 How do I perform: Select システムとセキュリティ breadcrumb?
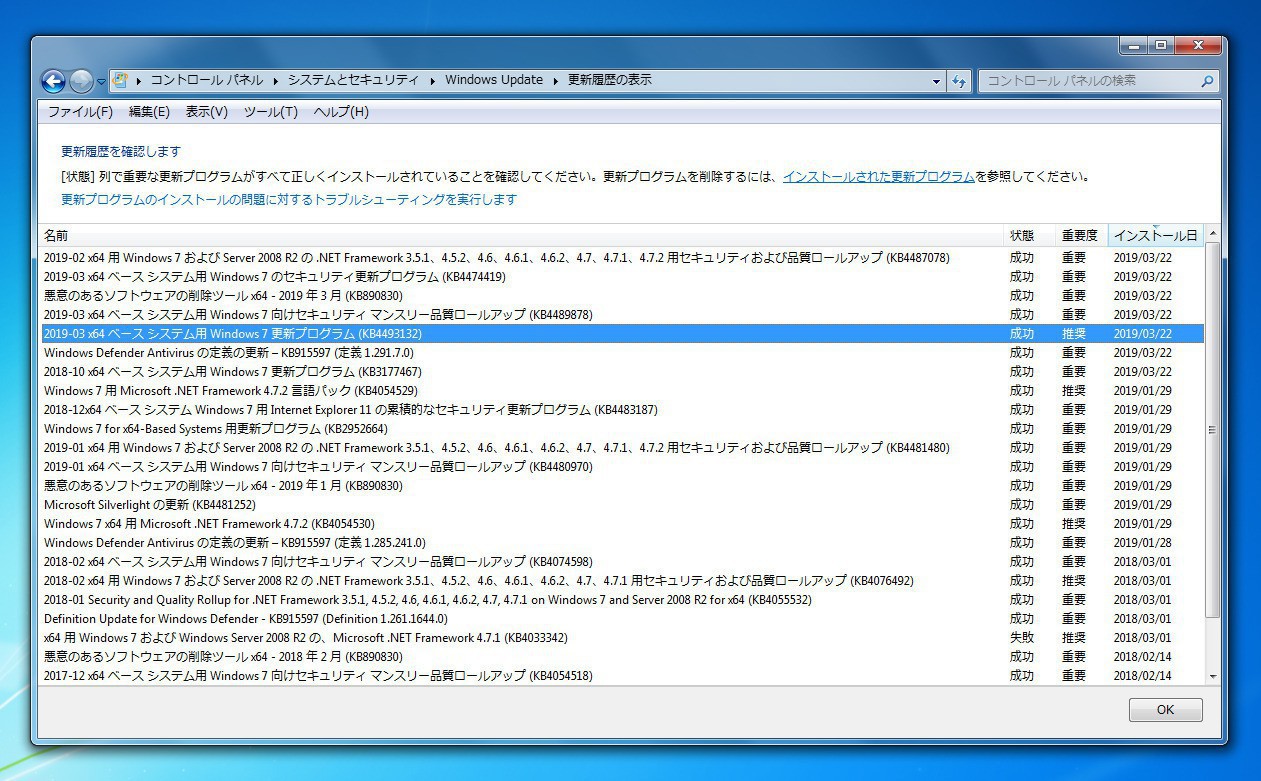[354, 80]
